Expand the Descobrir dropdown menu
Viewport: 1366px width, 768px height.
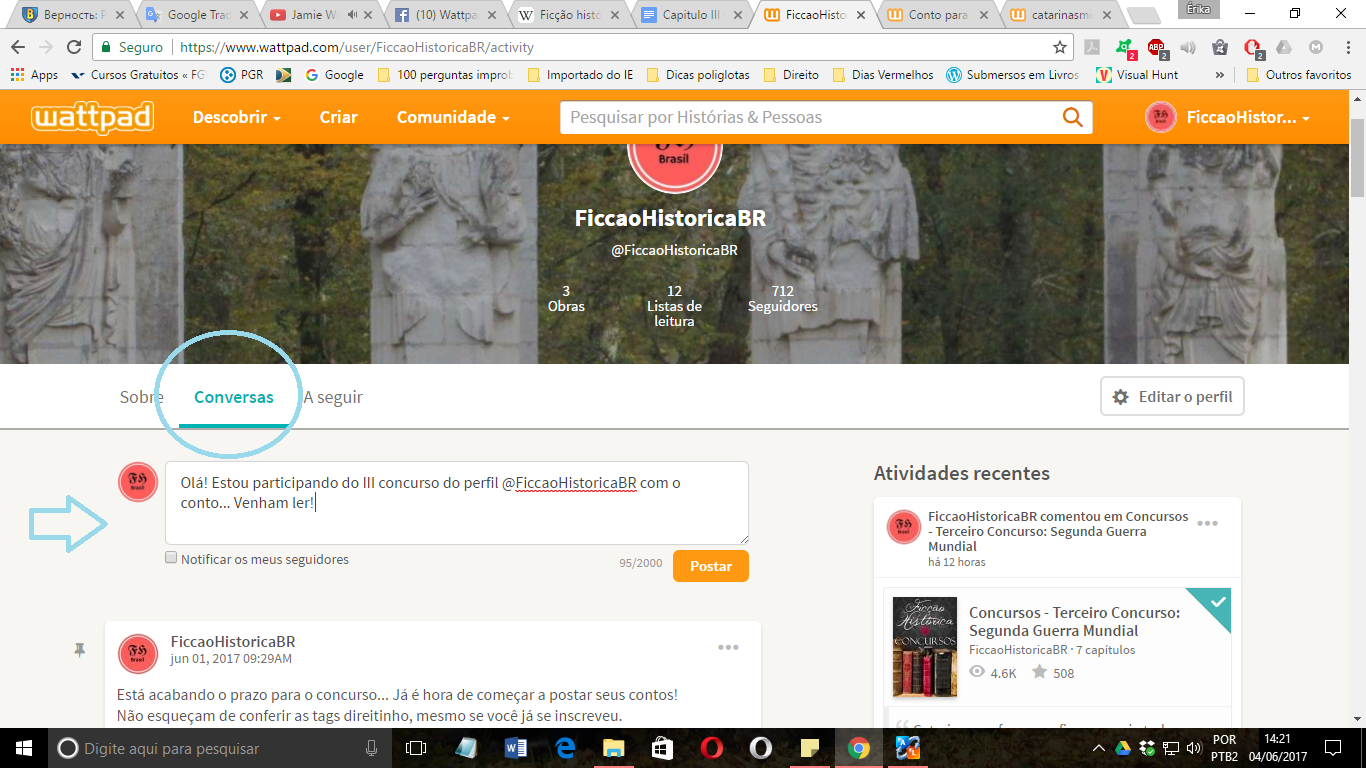coord(237,117)
